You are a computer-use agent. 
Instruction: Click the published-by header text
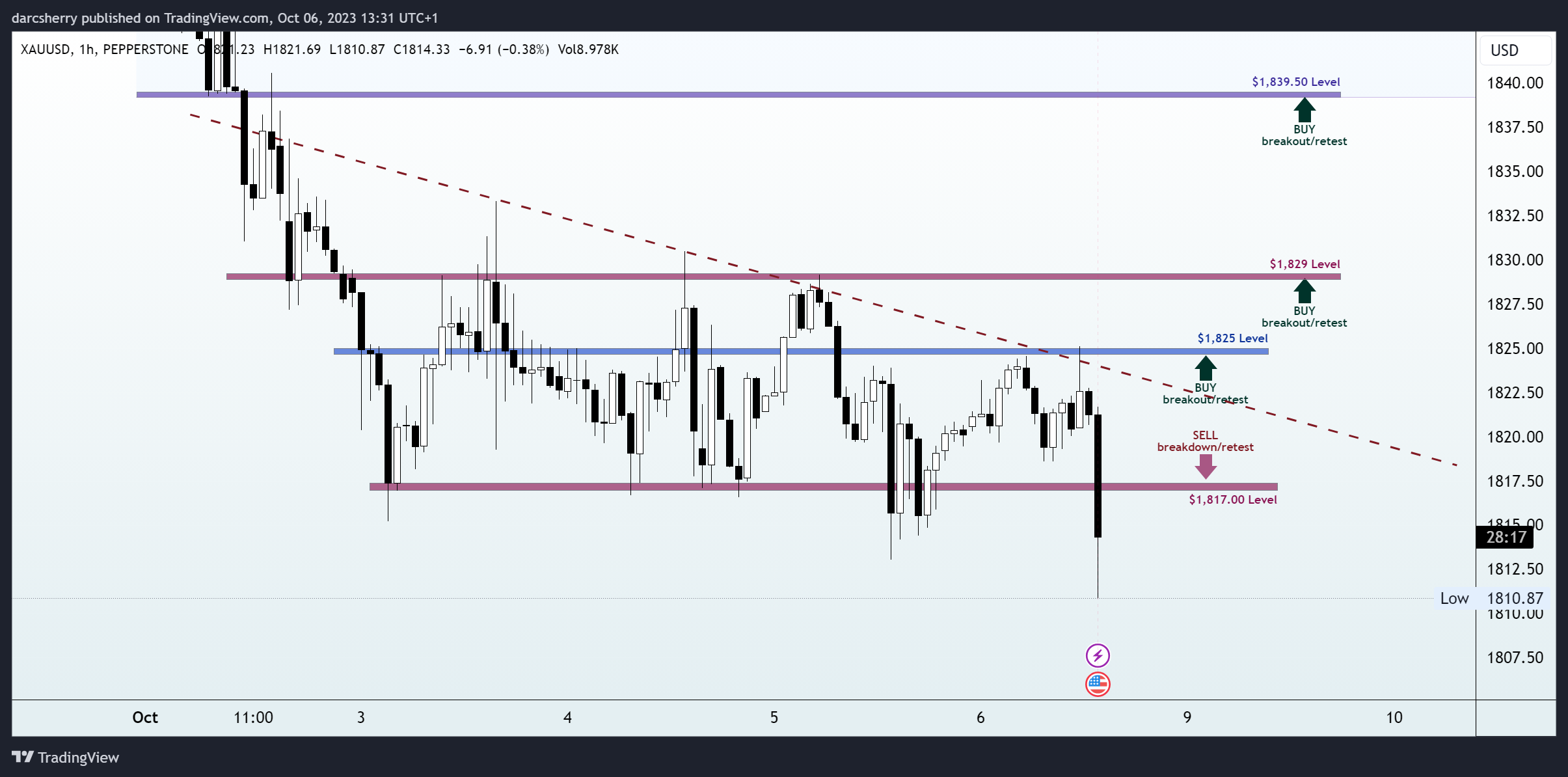coord(225,18)
